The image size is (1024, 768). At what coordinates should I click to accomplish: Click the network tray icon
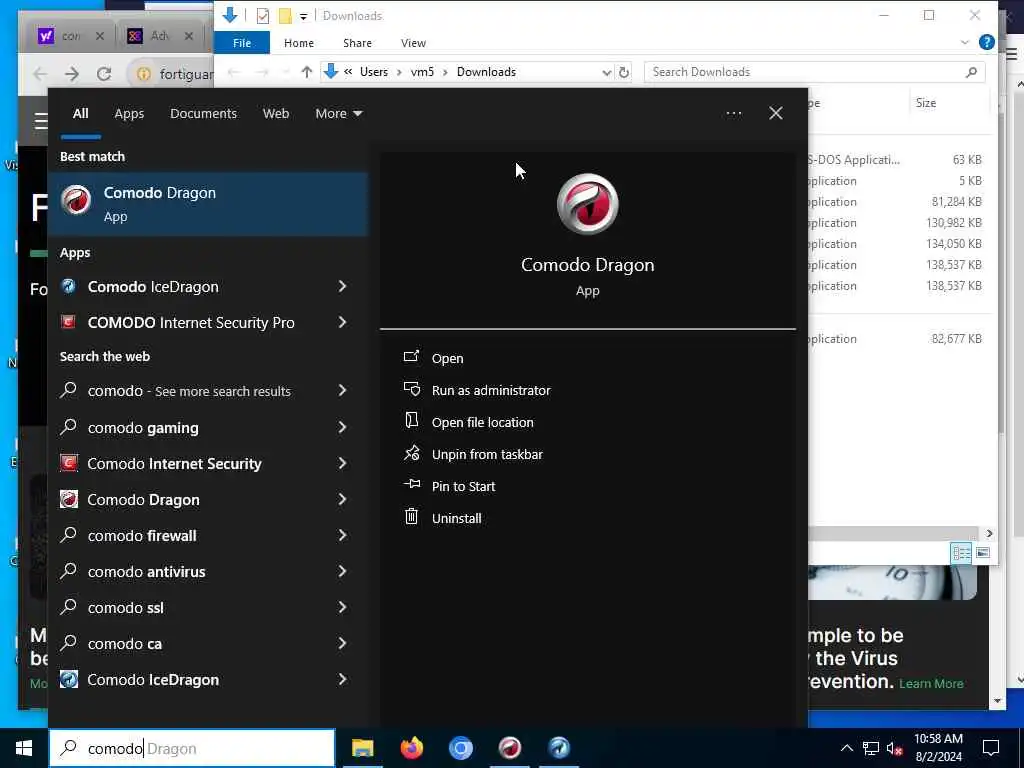(871, 748)
